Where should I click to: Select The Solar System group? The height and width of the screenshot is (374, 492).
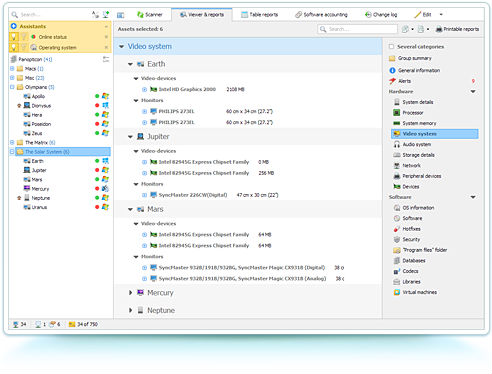(x=63, y=152)
